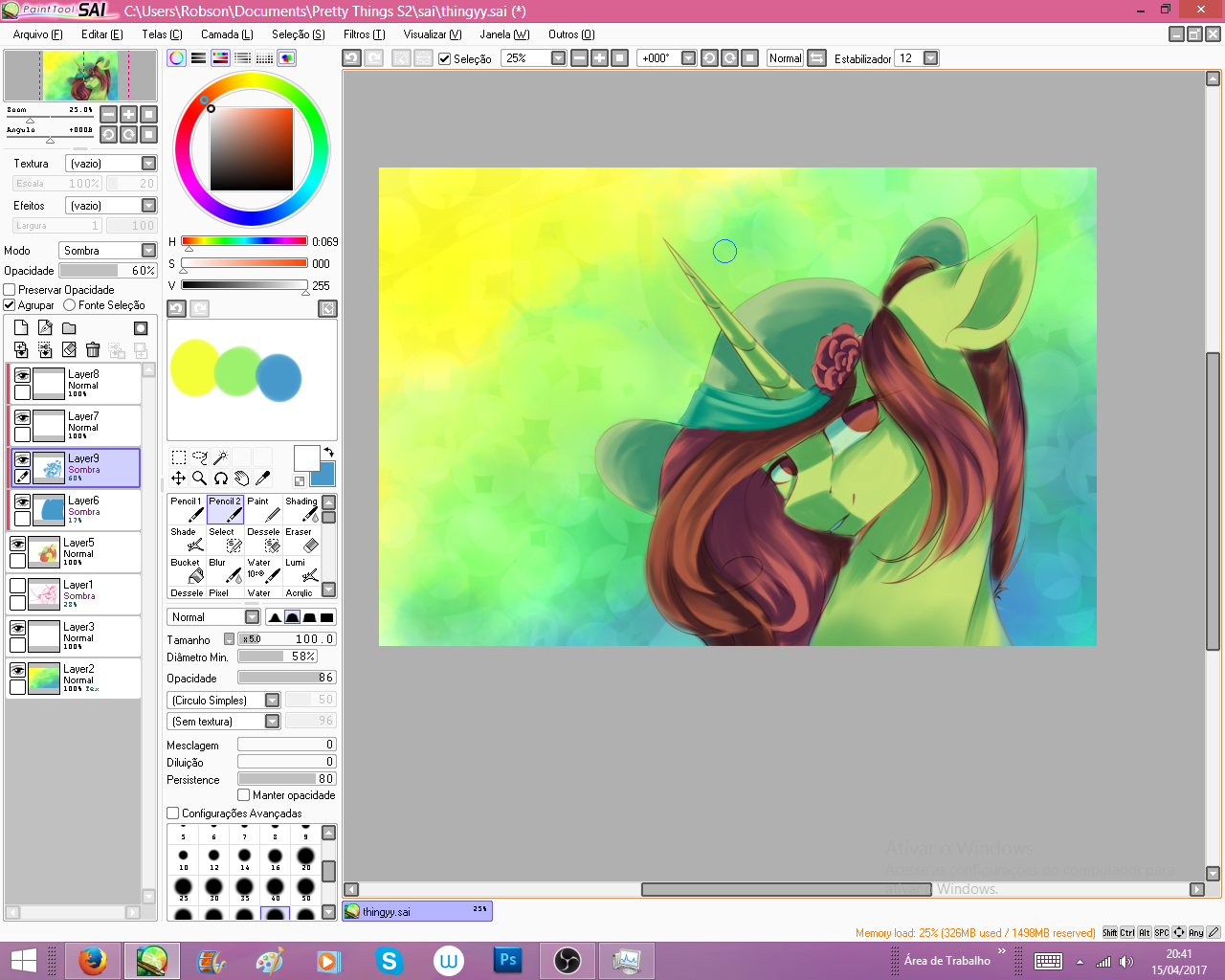This screenshot has width=1225, height=980.
Task: Pick the Eyedropper color picker tool
Action: (263, 478)
